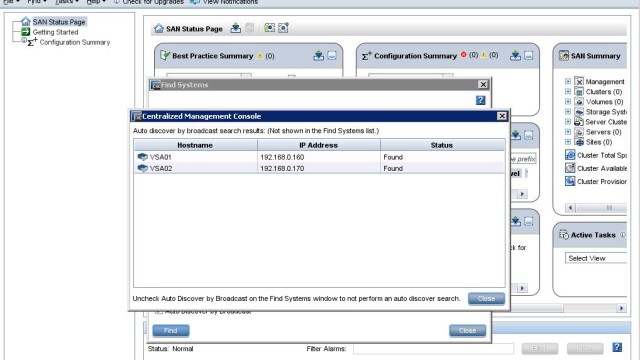Select SAN Status Page in navigation tree

59,22
